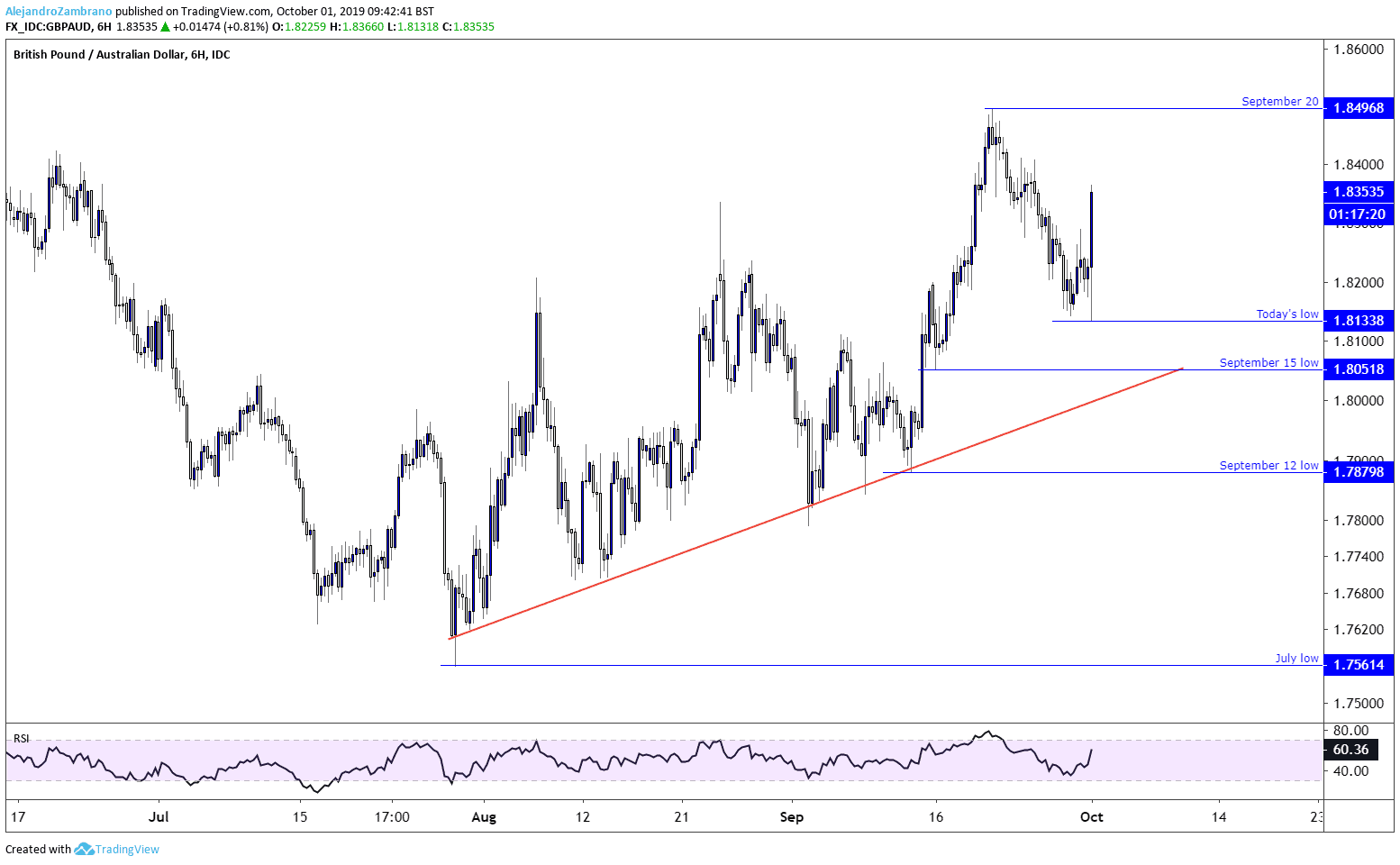The height and width of the screenshot is (865, 1400).
Task: Click the L:1.81318 low value
Action: [x=413, y=27]
